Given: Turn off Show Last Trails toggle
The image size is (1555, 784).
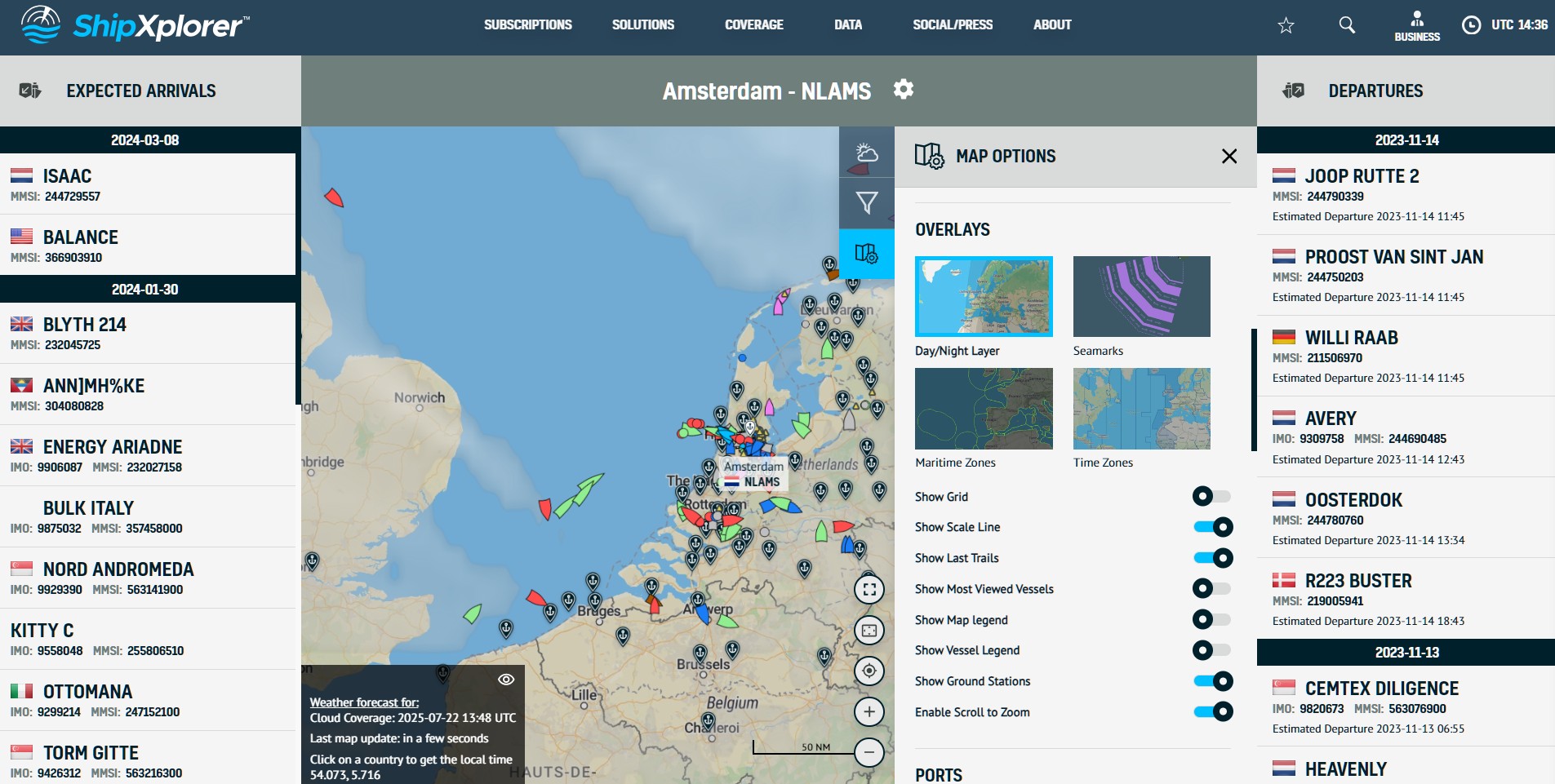Looking at the screenshot, I should [x=1213, y=558].
